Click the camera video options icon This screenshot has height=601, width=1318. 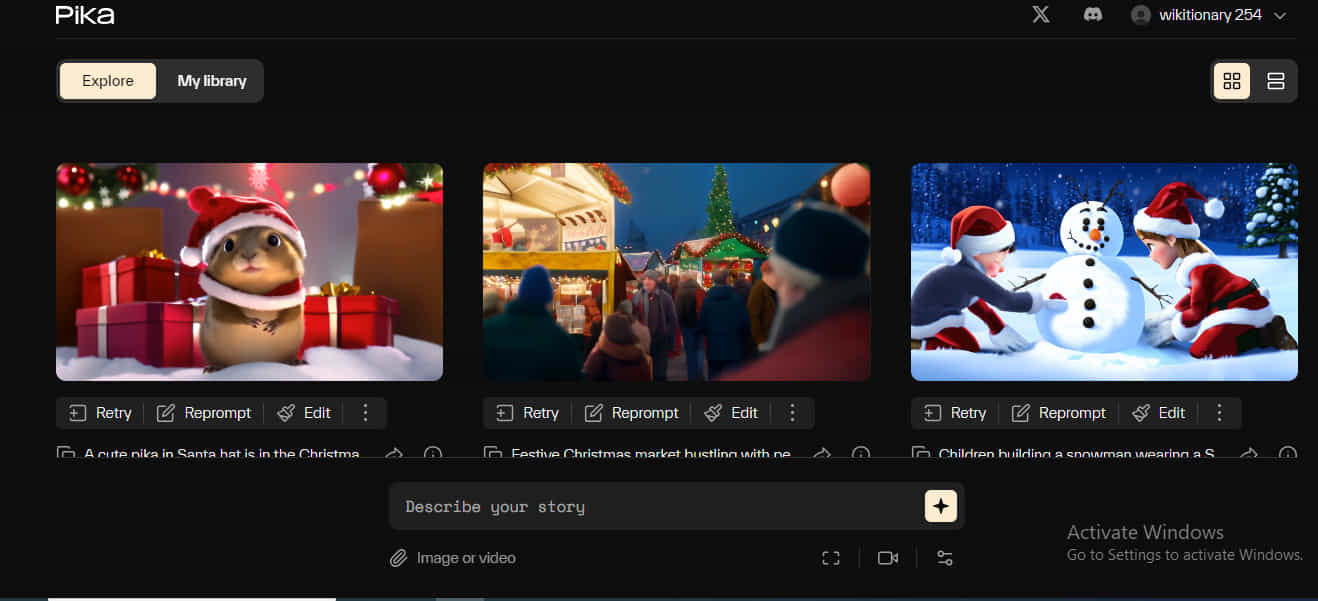pos(888,557)
